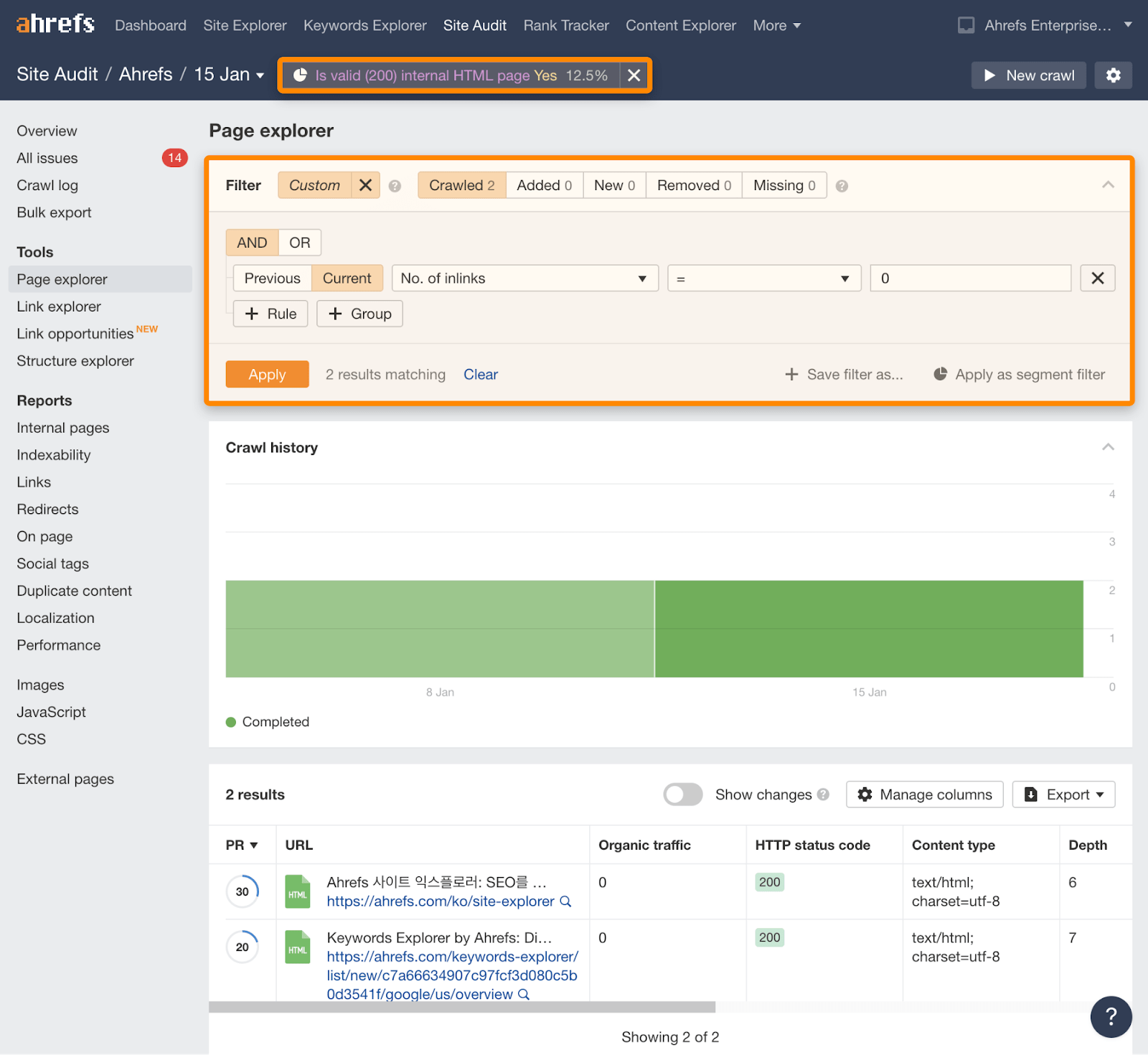Open Keywords Explorer in top navigation

click(364, 25)
